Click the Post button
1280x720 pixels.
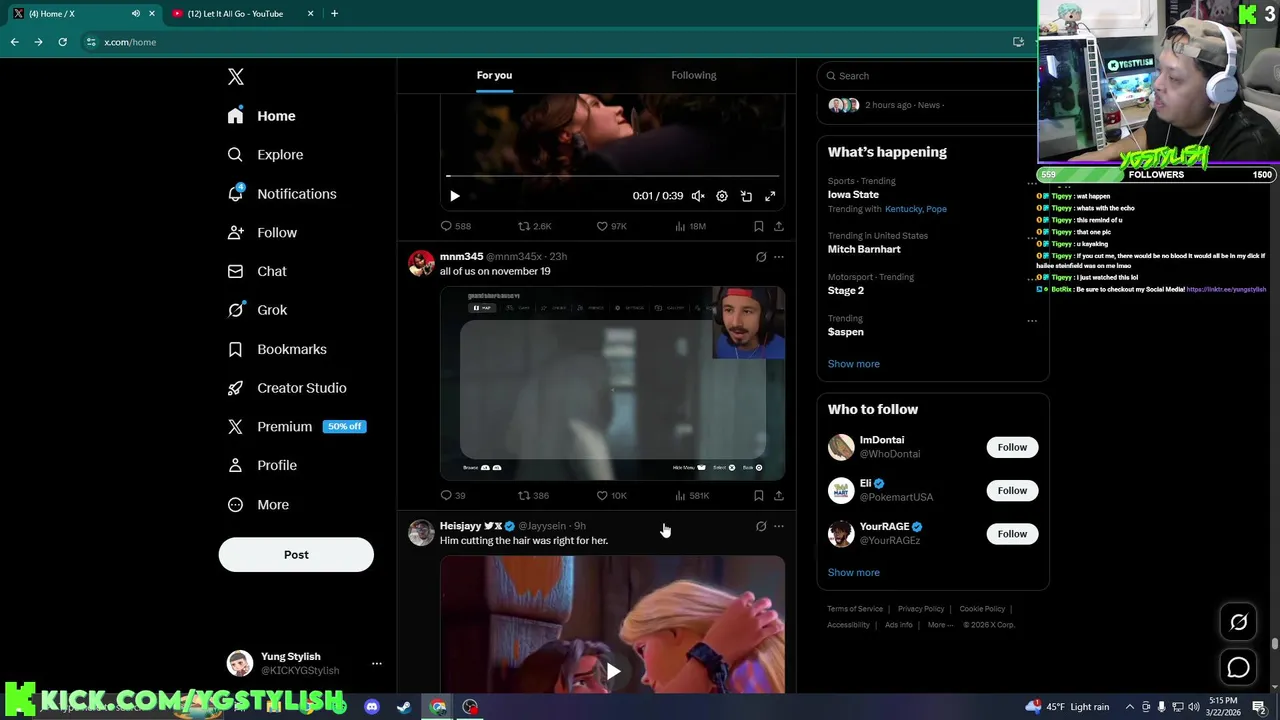point(296,555)
